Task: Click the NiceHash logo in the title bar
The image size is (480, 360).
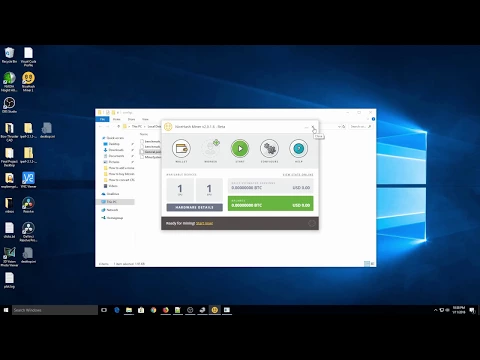Action: [x=168, y=127]
